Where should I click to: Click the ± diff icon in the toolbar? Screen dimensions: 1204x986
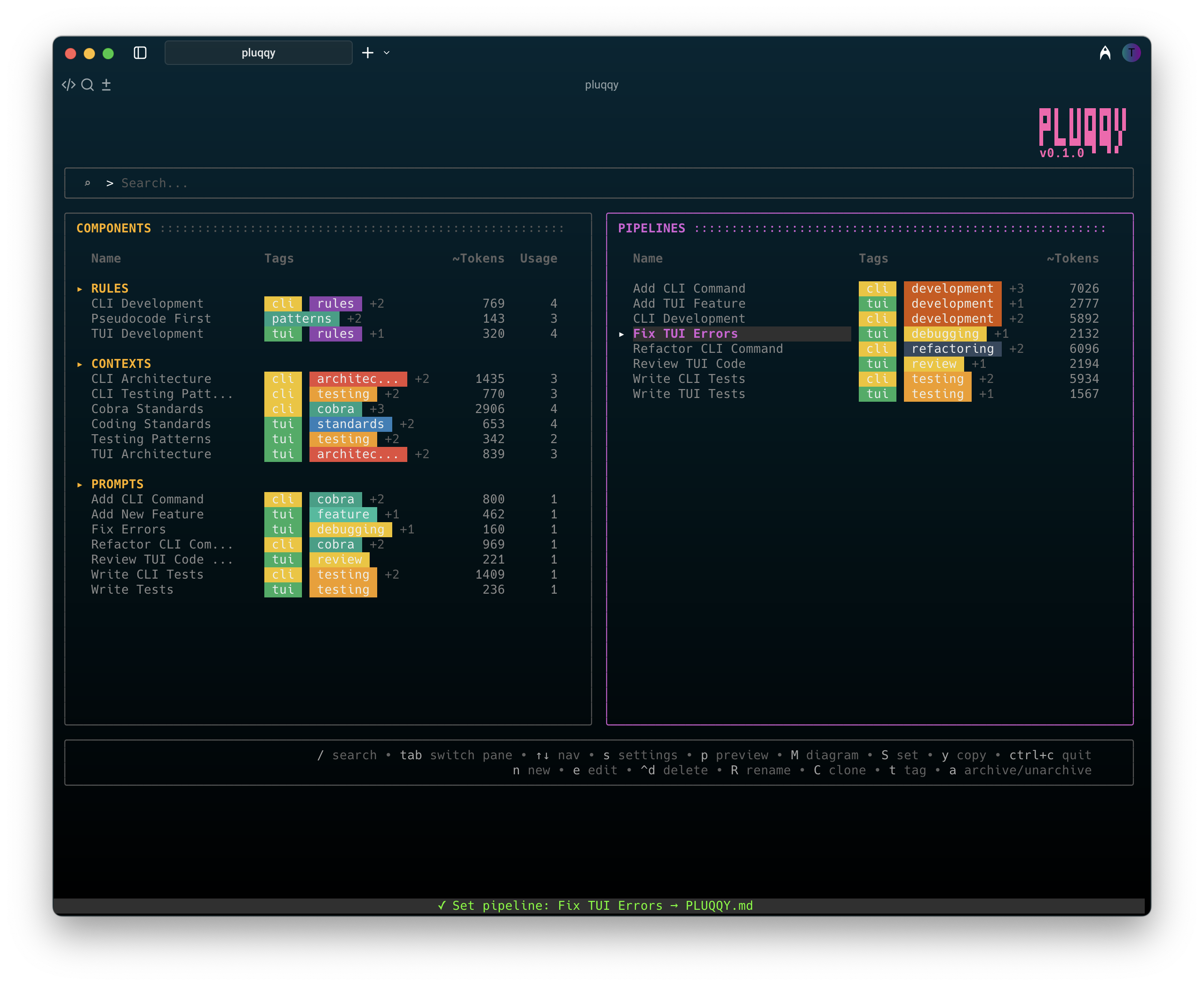[x=107, y=85]
